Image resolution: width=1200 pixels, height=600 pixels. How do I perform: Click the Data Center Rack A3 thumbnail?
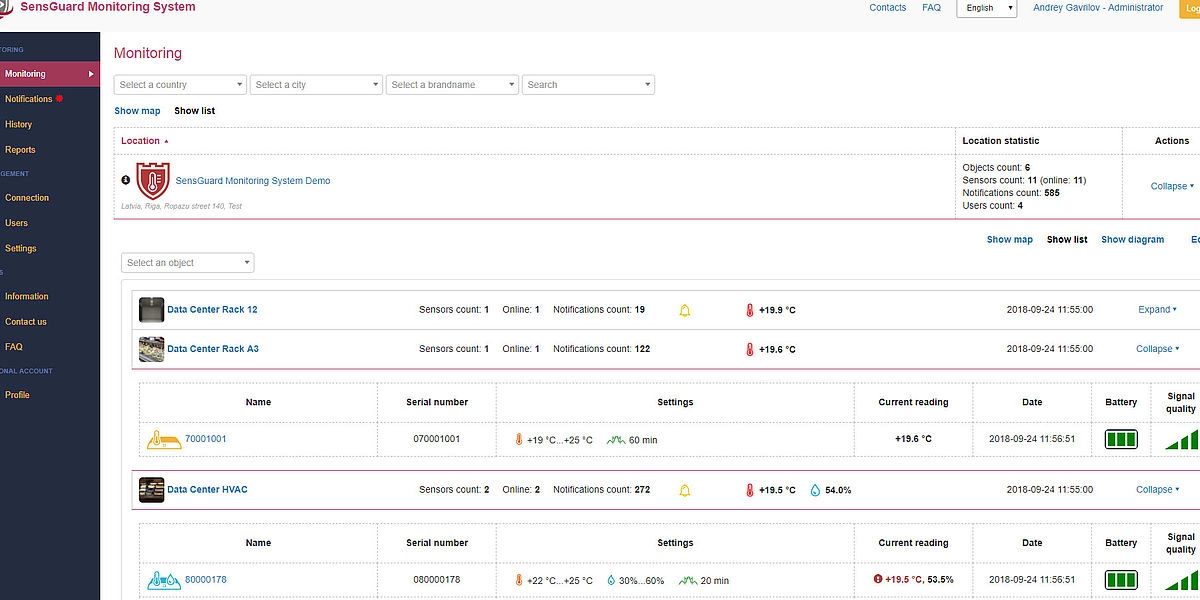(x=151, y=349)
